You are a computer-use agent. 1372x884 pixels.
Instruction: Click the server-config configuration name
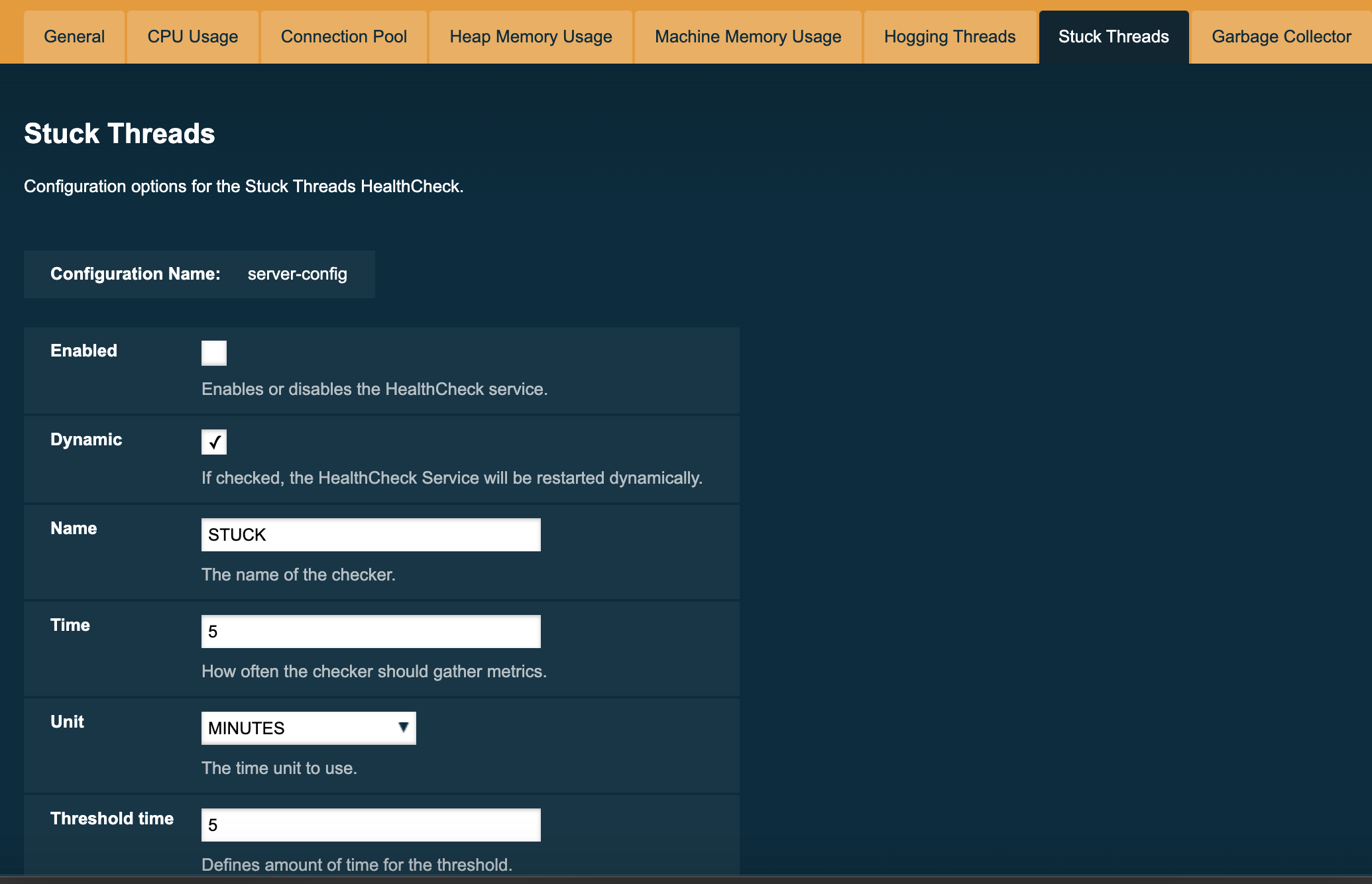296,273
